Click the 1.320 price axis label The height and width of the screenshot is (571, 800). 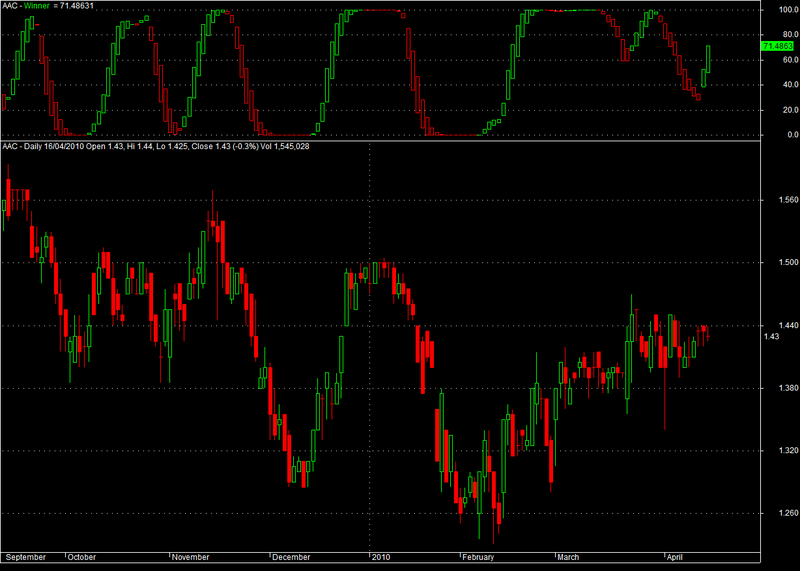tap(788, 451)
